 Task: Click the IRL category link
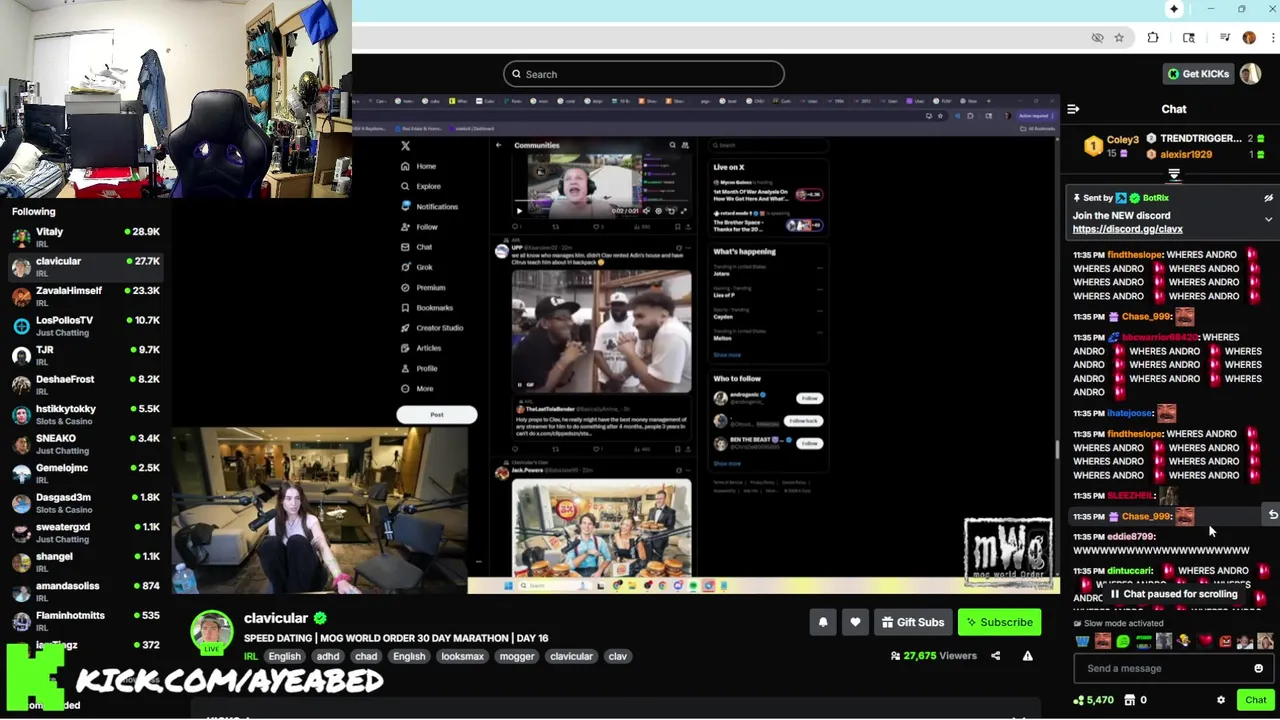(x=250, y=657)
